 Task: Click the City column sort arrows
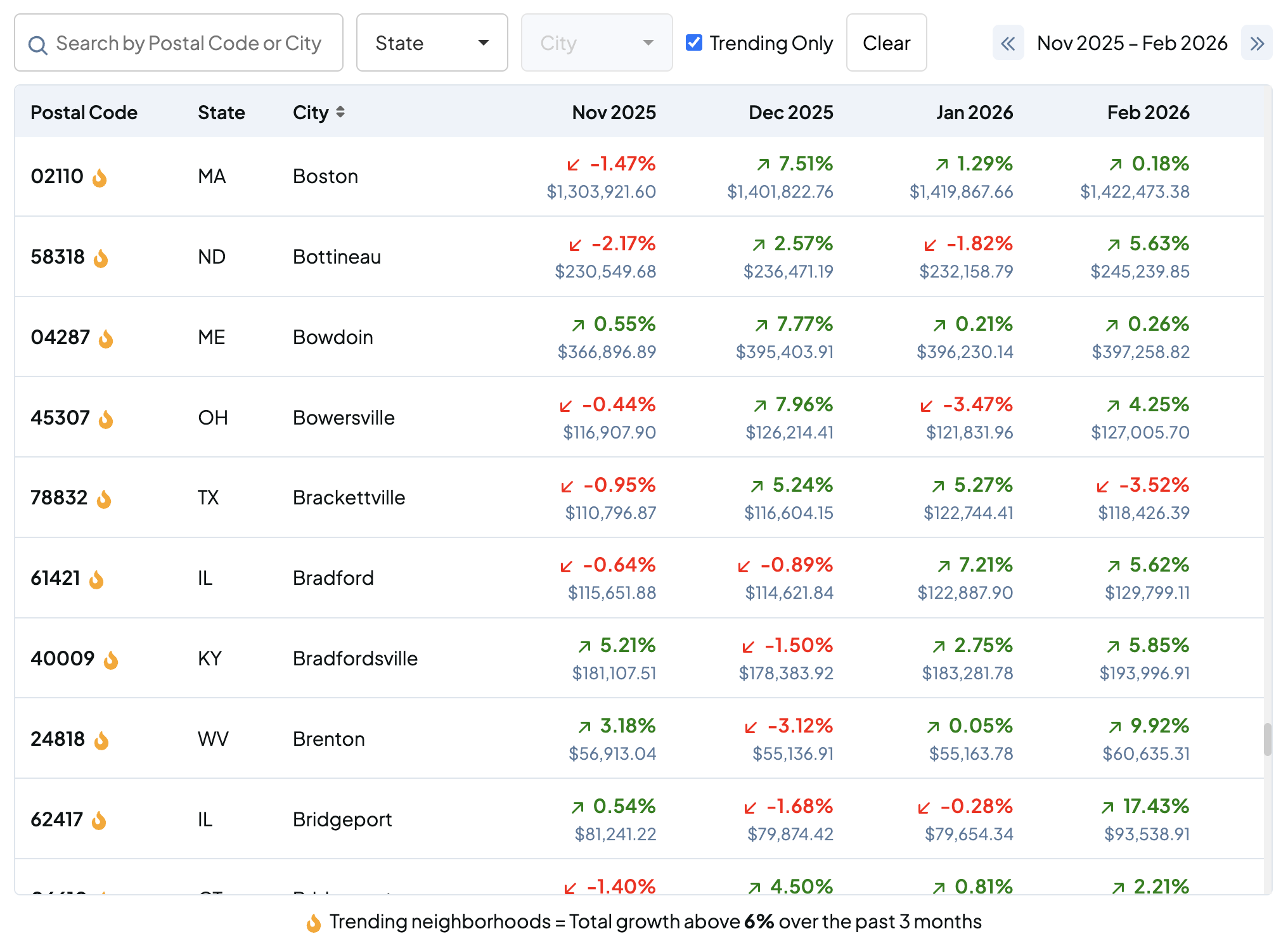coord(340,112)
